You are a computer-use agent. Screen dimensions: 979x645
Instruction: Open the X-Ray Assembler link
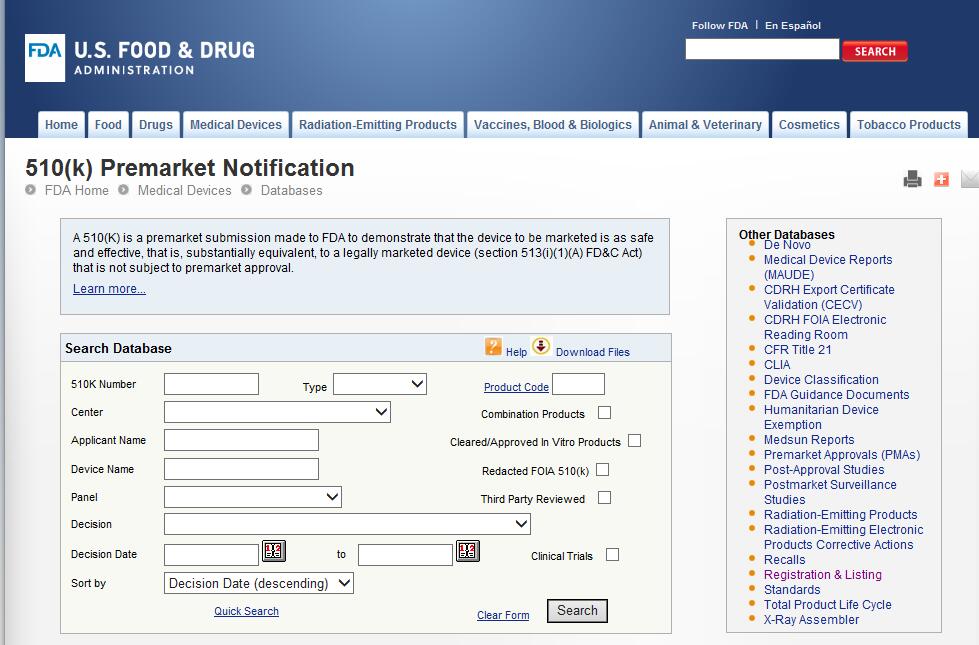[x=812, y=619]
